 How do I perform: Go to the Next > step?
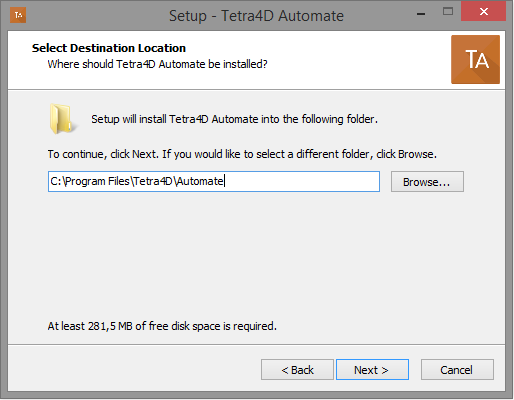pos(372,369)
